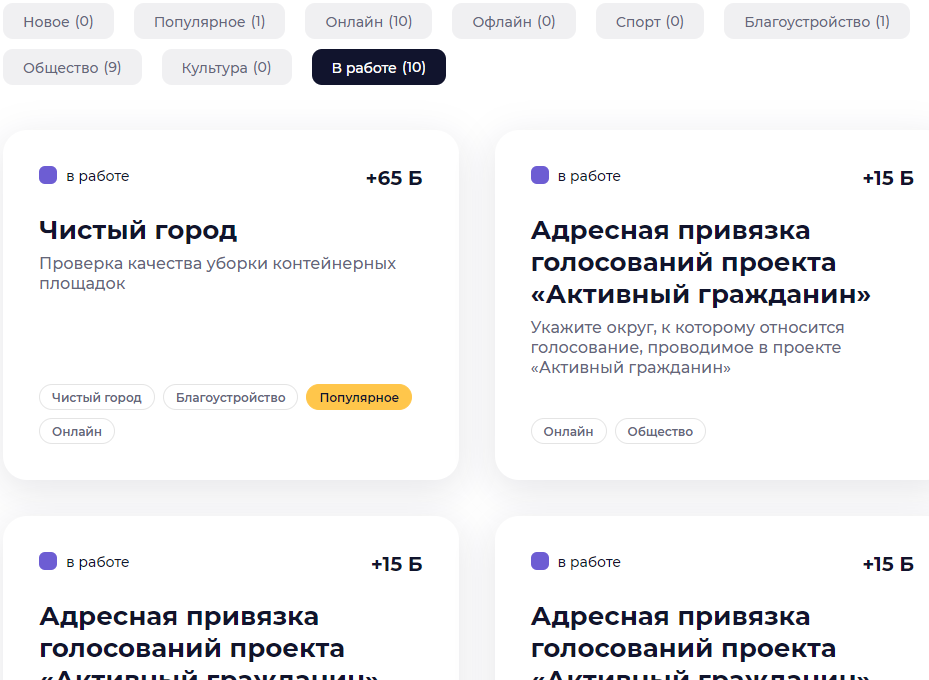Screen dimensions: 929x680
Task: Filter by Благоустройство (1)
Action: (816, 21)
